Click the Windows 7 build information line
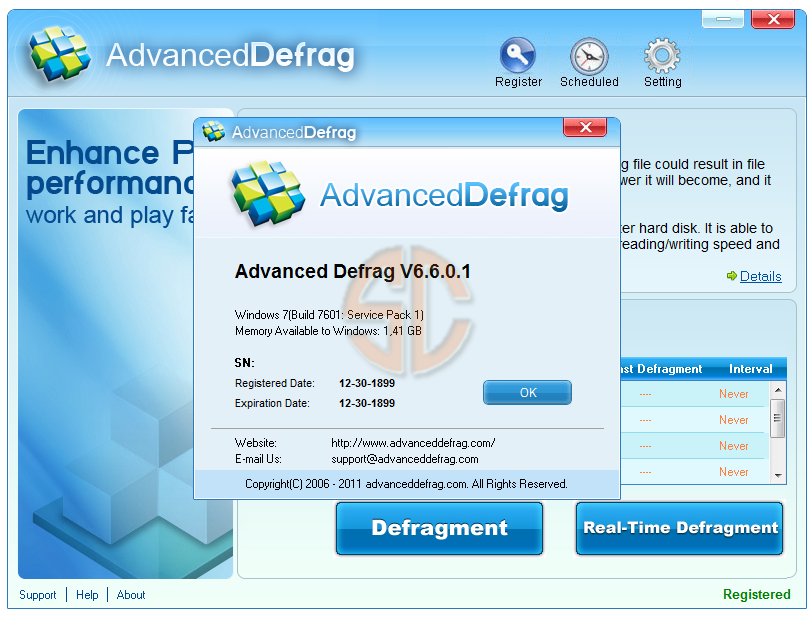Viewport: 812px width, 618px height. (x=329, y=315)
